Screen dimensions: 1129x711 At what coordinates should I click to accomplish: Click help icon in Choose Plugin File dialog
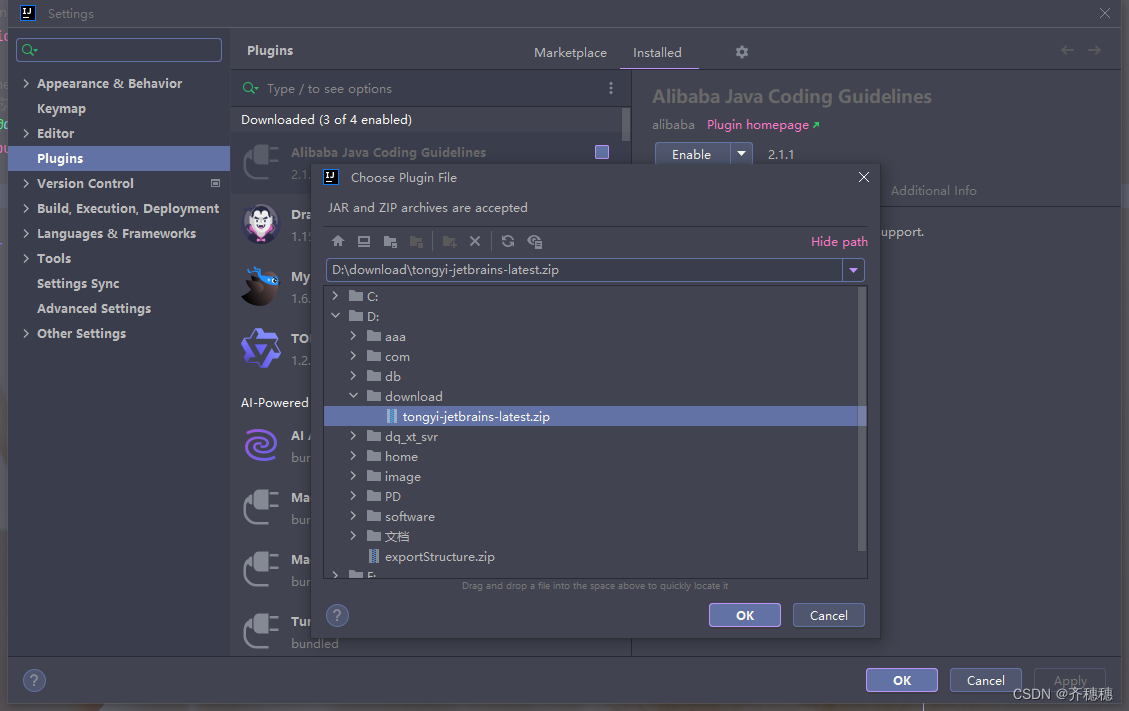tap(337, 615)
